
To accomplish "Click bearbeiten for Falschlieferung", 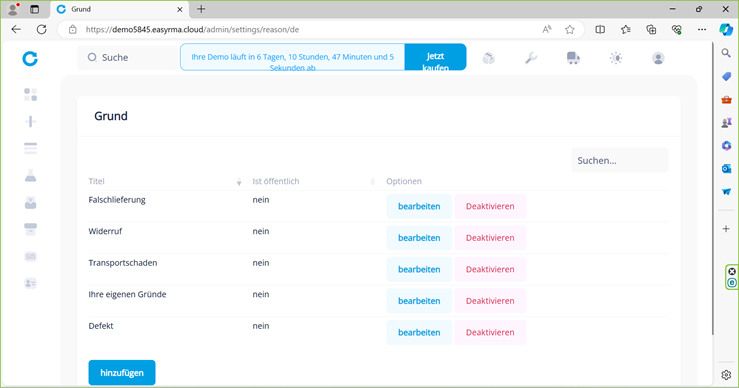I will click(419, 206).
